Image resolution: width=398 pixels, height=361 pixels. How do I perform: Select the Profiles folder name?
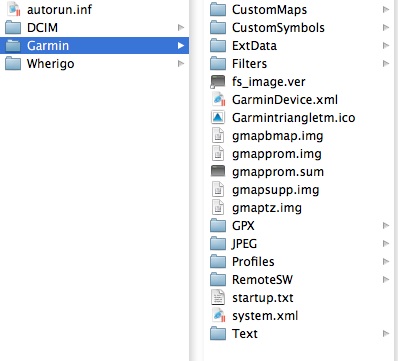[x=253, y=261]
